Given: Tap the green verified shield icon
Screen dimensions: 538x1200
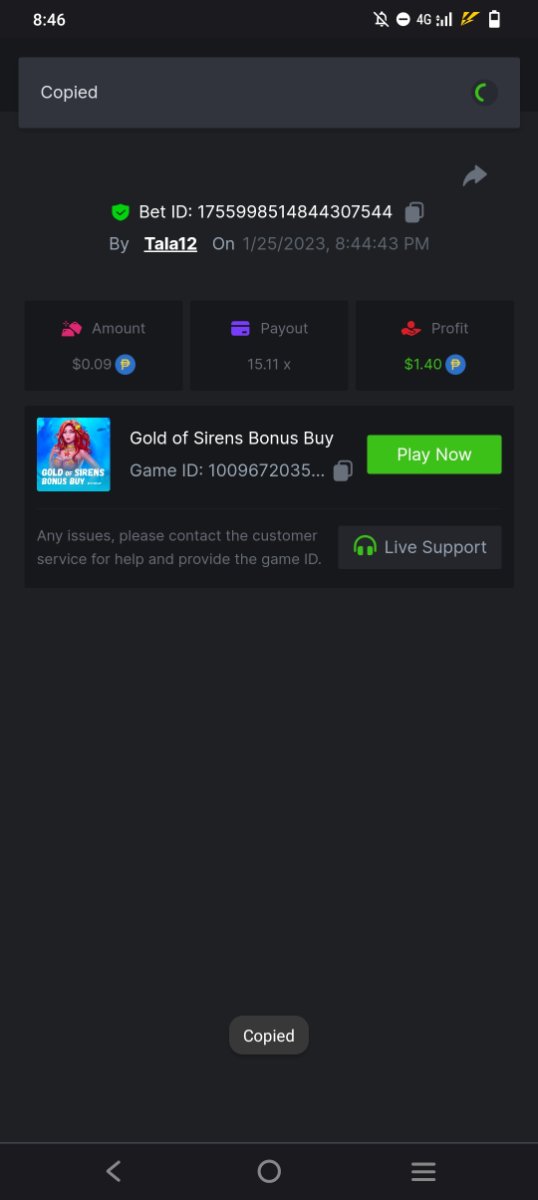Looking at the screenshot, I should (120, 212).
